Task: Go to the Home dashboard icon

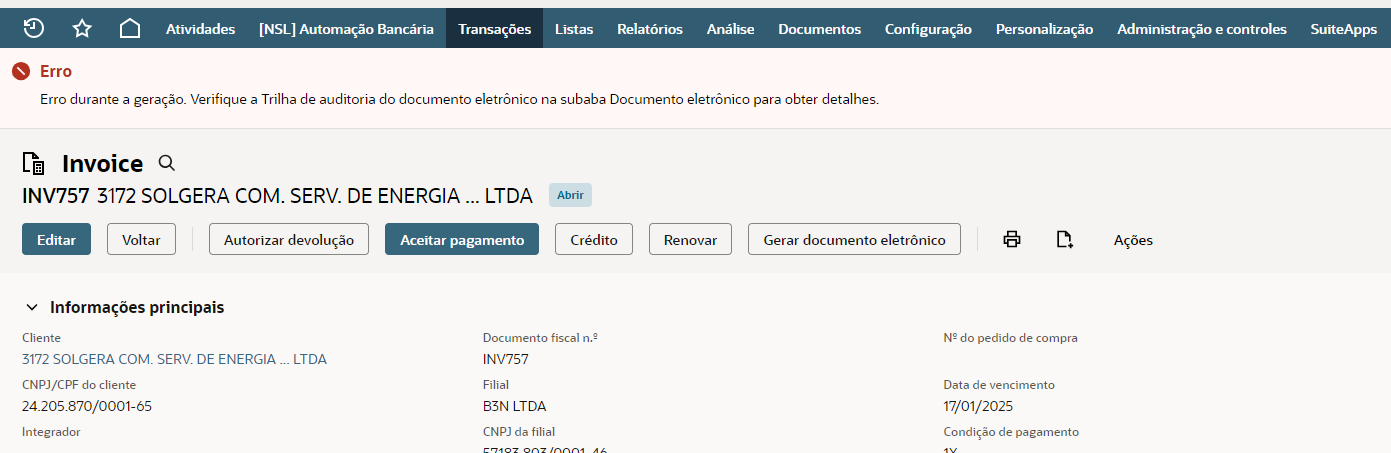Action: 130,29
